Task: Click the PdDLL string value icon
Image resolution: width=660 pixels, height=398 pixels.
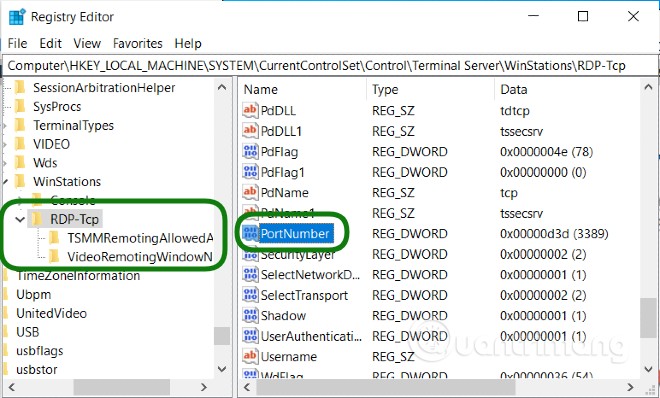Action: tap(250, 110)
